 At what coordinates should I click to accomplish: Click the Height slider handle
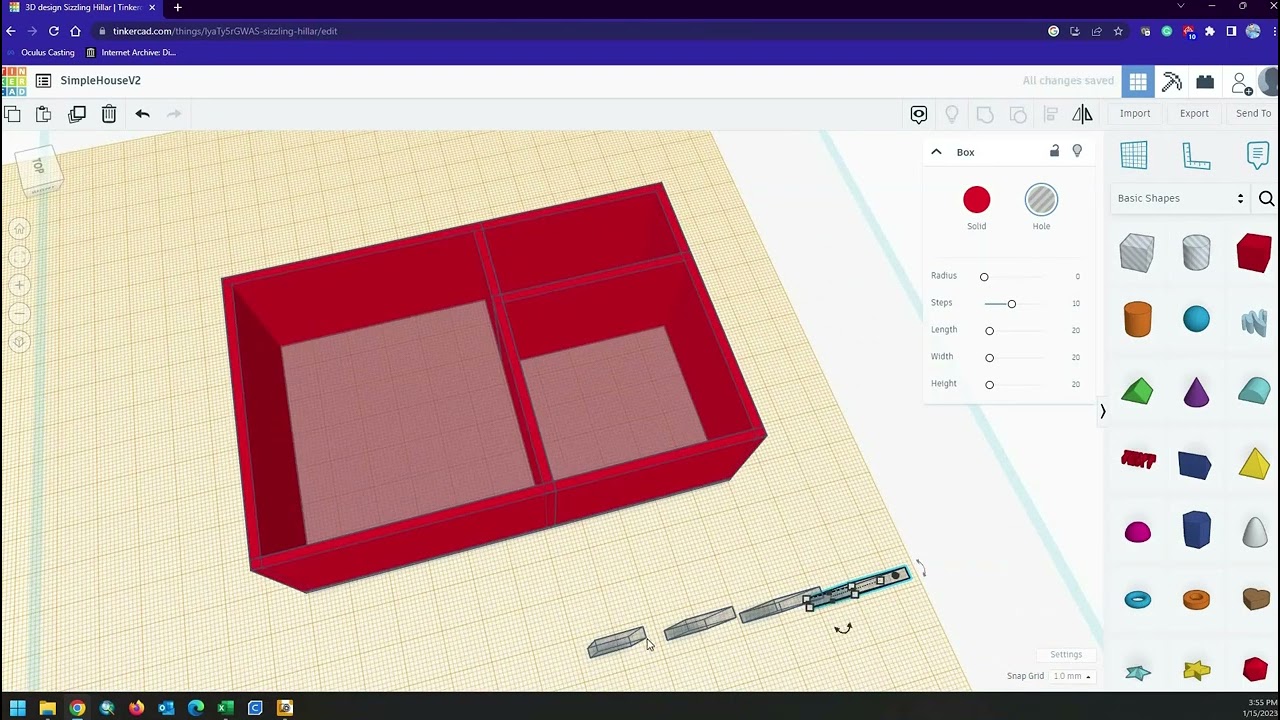(x=989, y=385)
